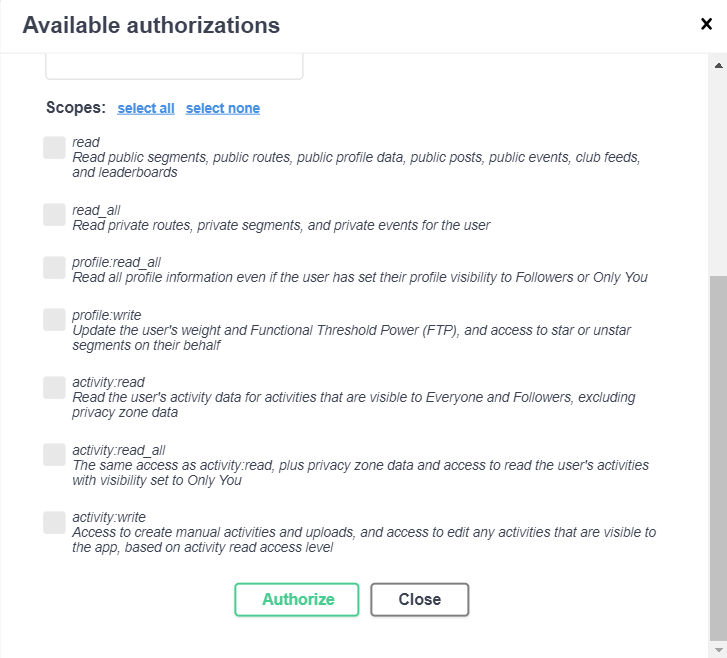This screenshot has height=658, width=727.
Task: Click the select none link
Action: (223, 109)
